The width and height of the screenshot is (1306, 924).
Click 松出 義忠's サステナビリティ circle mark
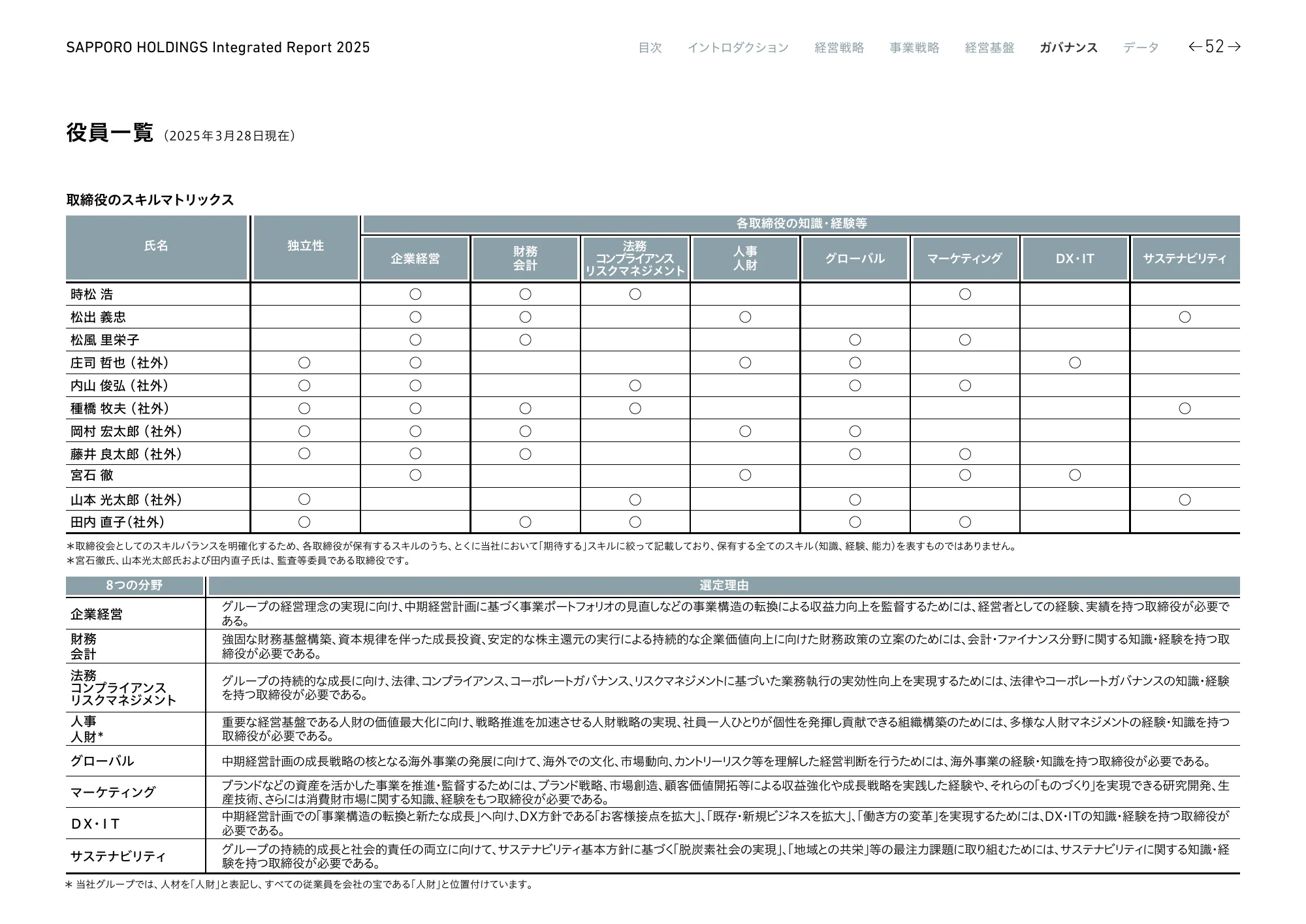1185,317
